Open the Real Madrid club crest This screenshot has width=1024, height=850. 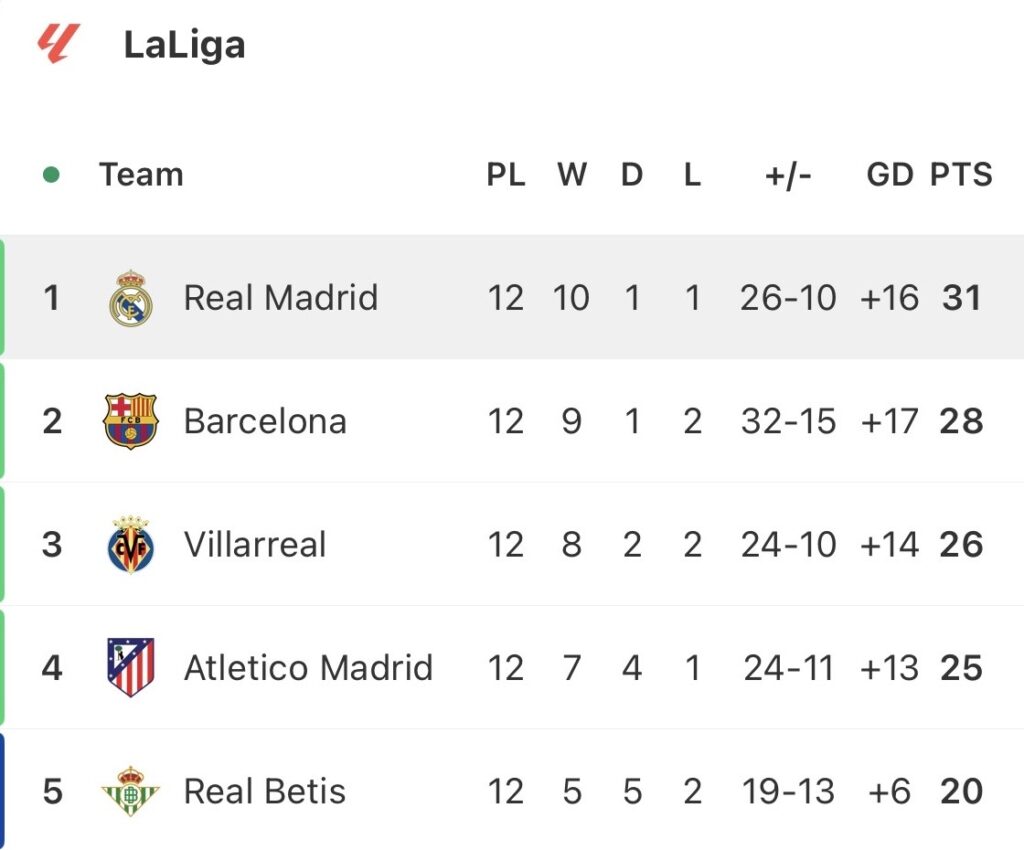[131, 298]
